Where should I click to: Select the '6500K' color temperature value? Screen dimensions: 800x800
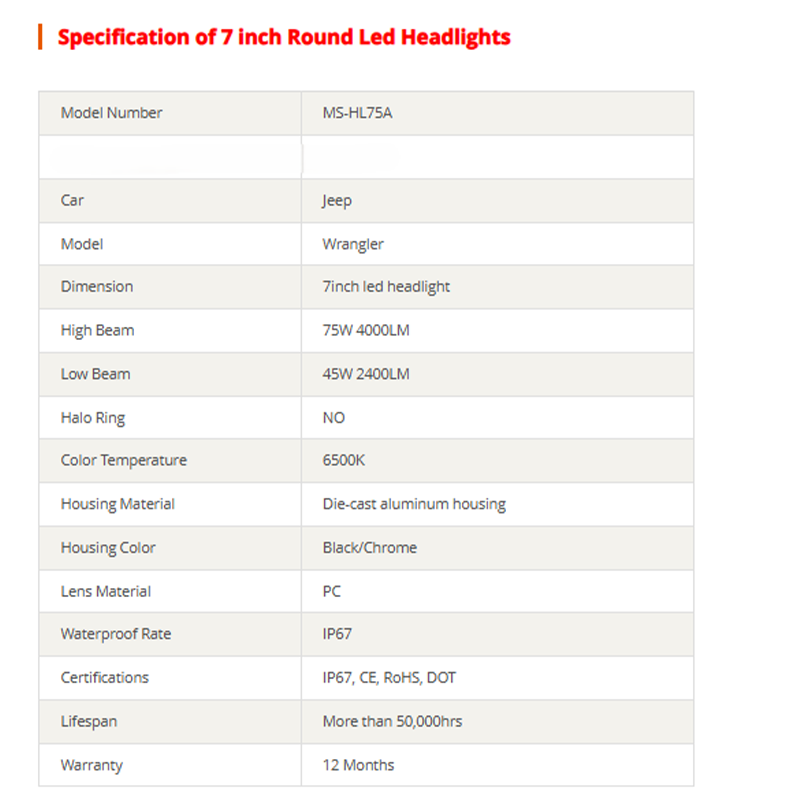tap(344, 461)
